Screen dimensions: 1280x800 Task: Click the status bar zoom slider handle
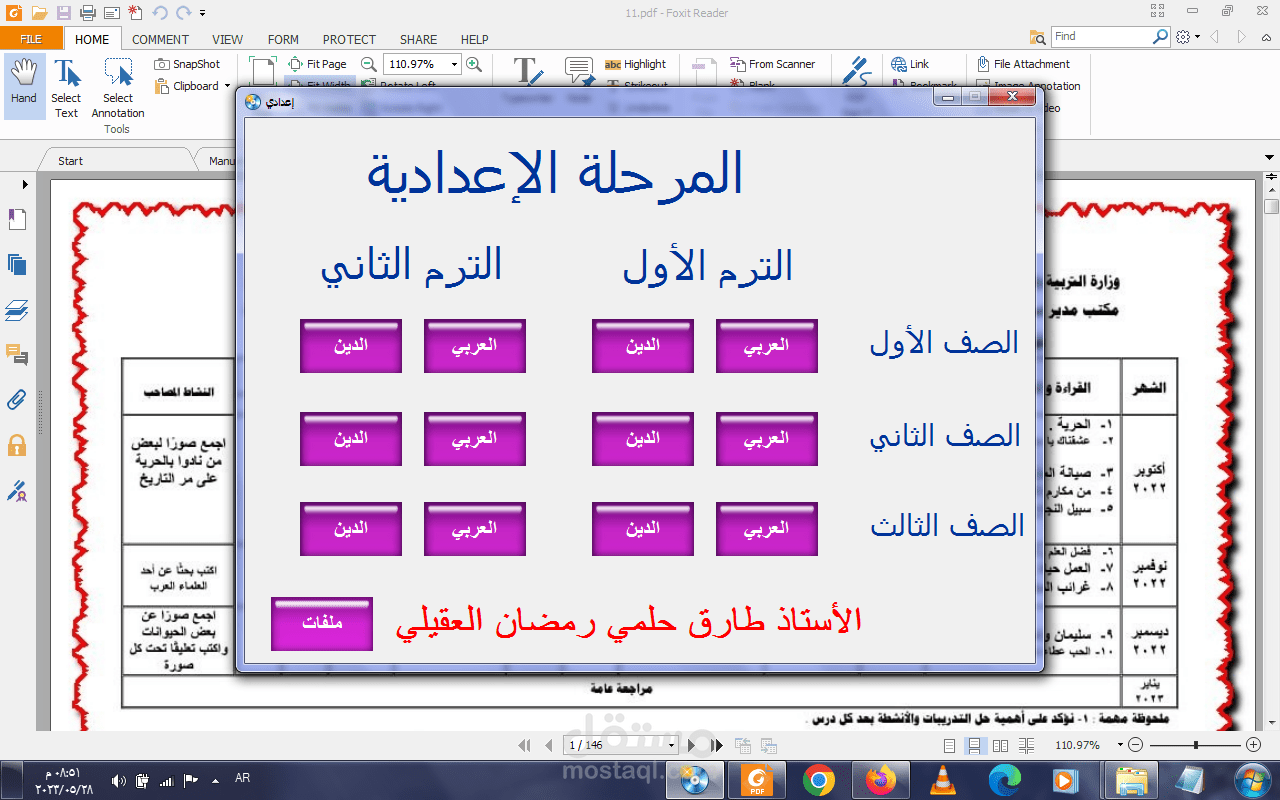point(1196,745)
